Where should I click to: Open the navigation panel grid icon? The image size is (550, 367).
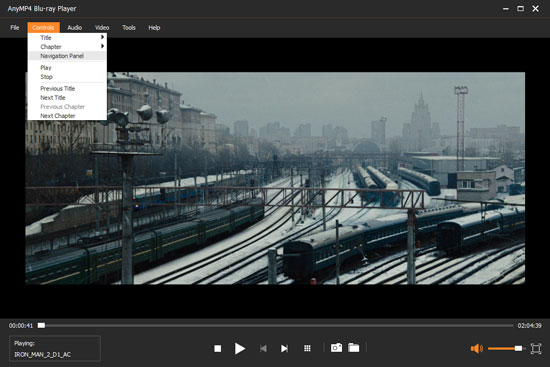pos(307,348)
